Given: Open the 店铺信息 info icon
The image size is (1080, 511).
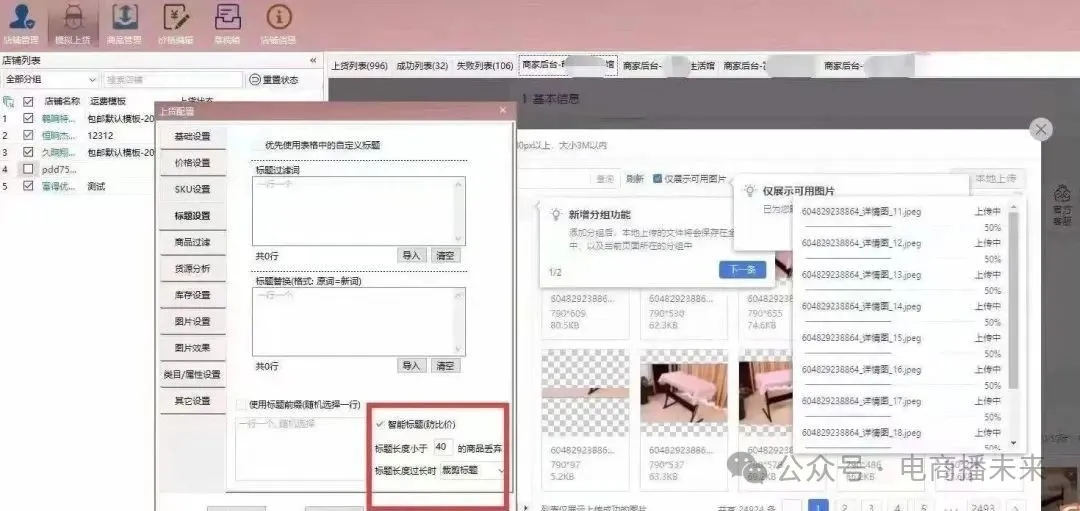Looking at the screenshot, I should pos(279,22).
